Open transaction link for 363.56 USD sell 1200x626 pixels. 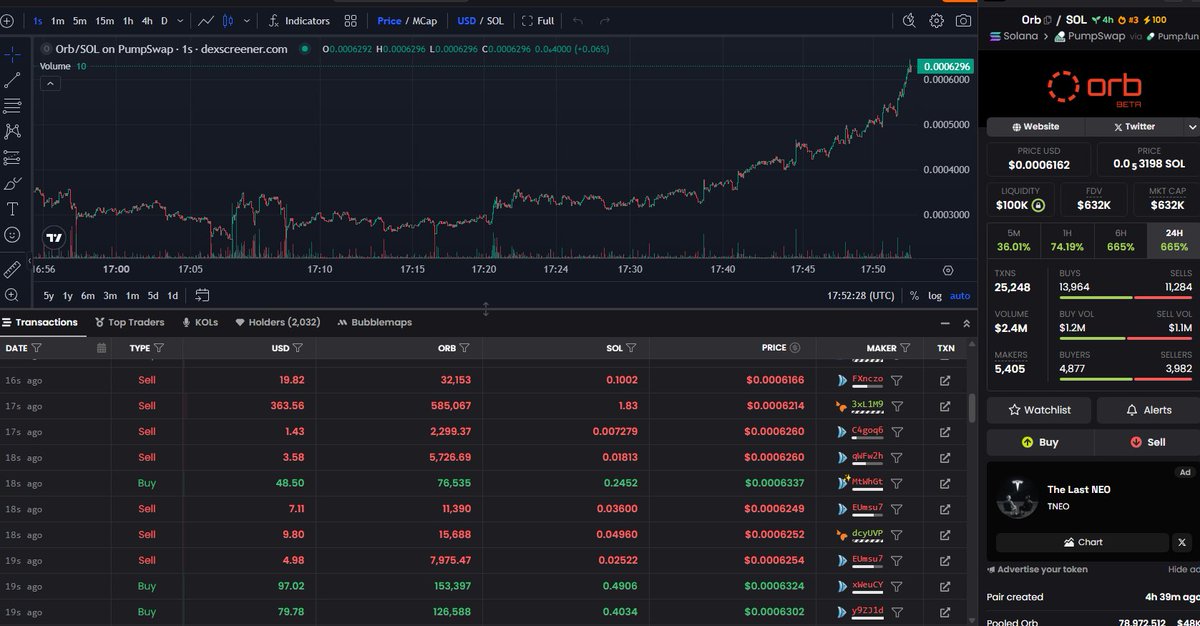(x=945, y=406)
